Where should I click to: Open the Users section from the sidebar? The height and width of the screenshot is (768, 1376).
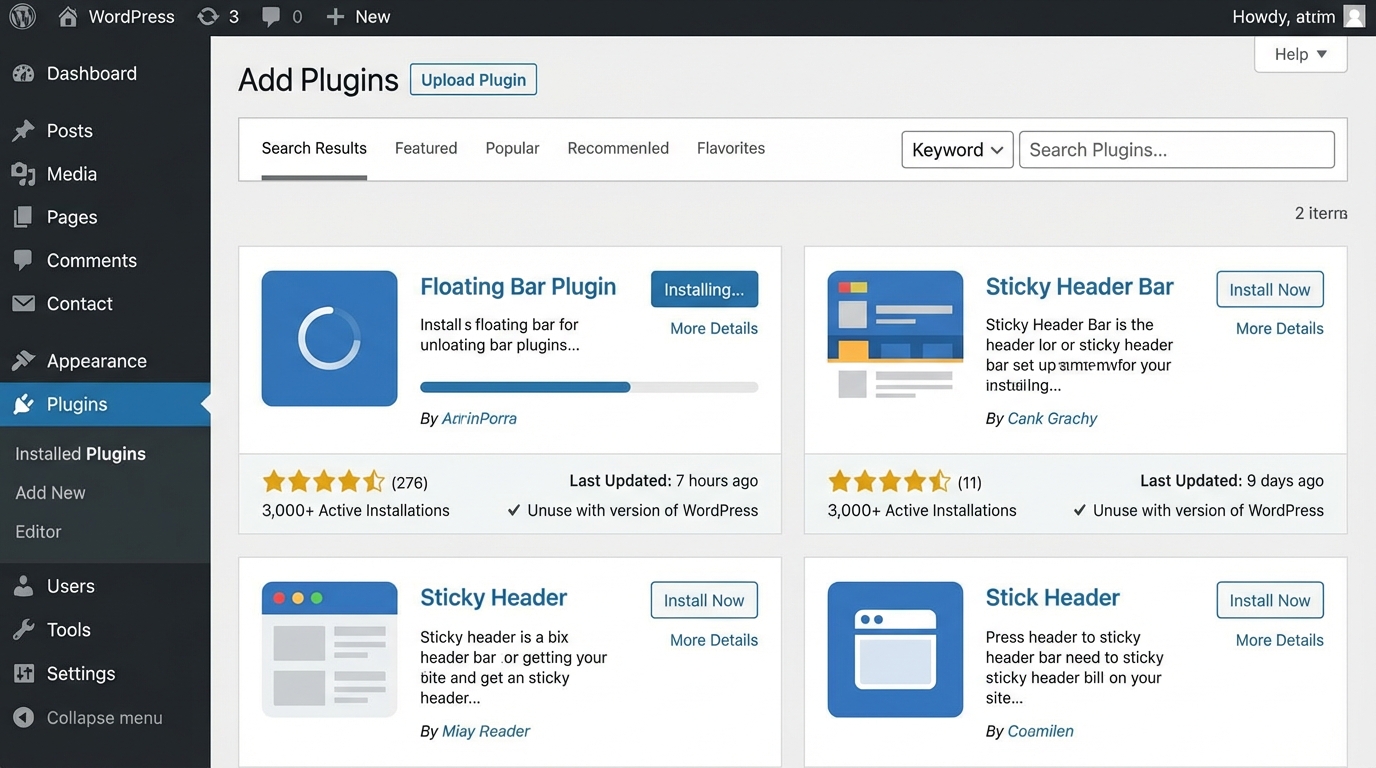tap(70, 586)
